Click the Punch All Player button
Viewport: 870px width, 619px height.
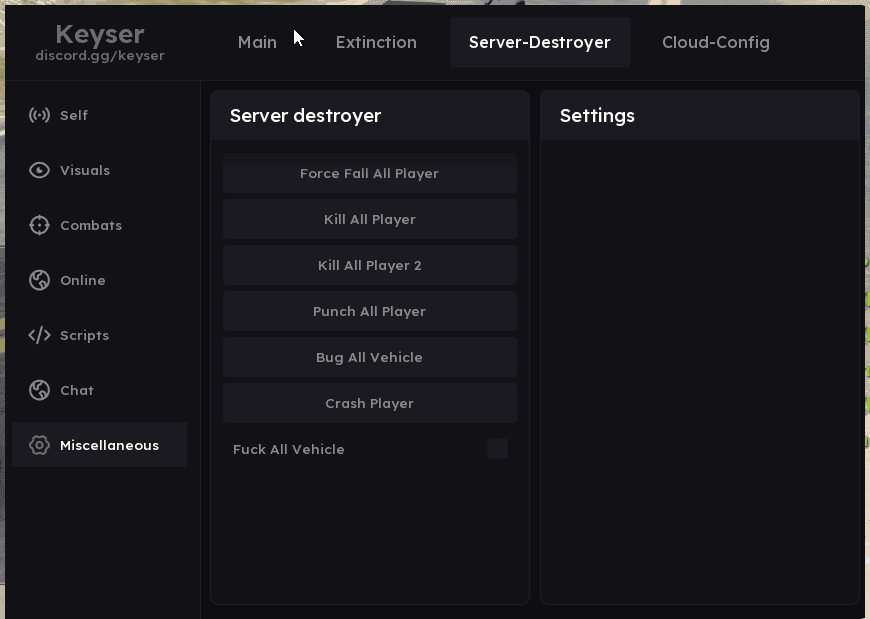369,311
